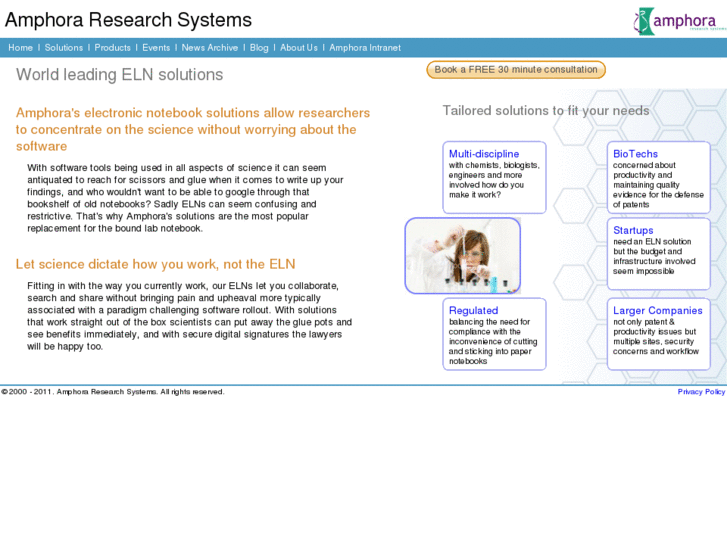Image resolution: width=727 pixels, height=545 pixels.
Task: Click the lab scientist photo thumbnail
Action: coord(463,256)
